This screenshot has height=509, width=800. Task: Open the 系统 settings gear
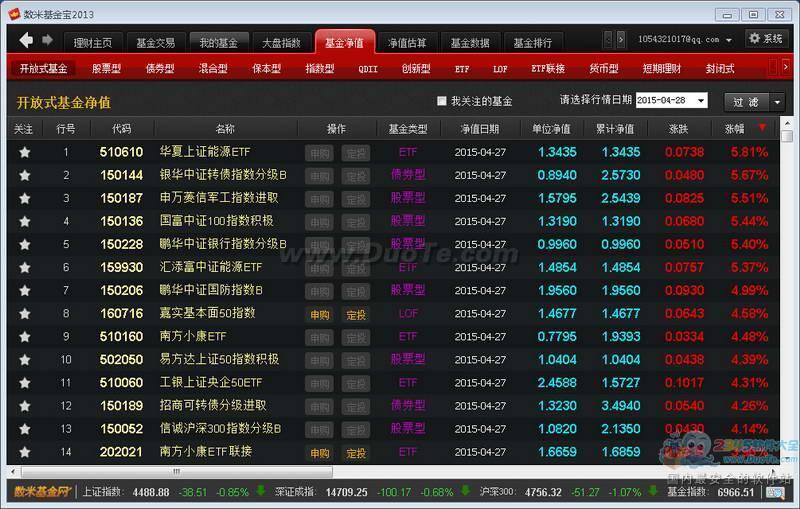pyautogui.click(x=766, y=39)
